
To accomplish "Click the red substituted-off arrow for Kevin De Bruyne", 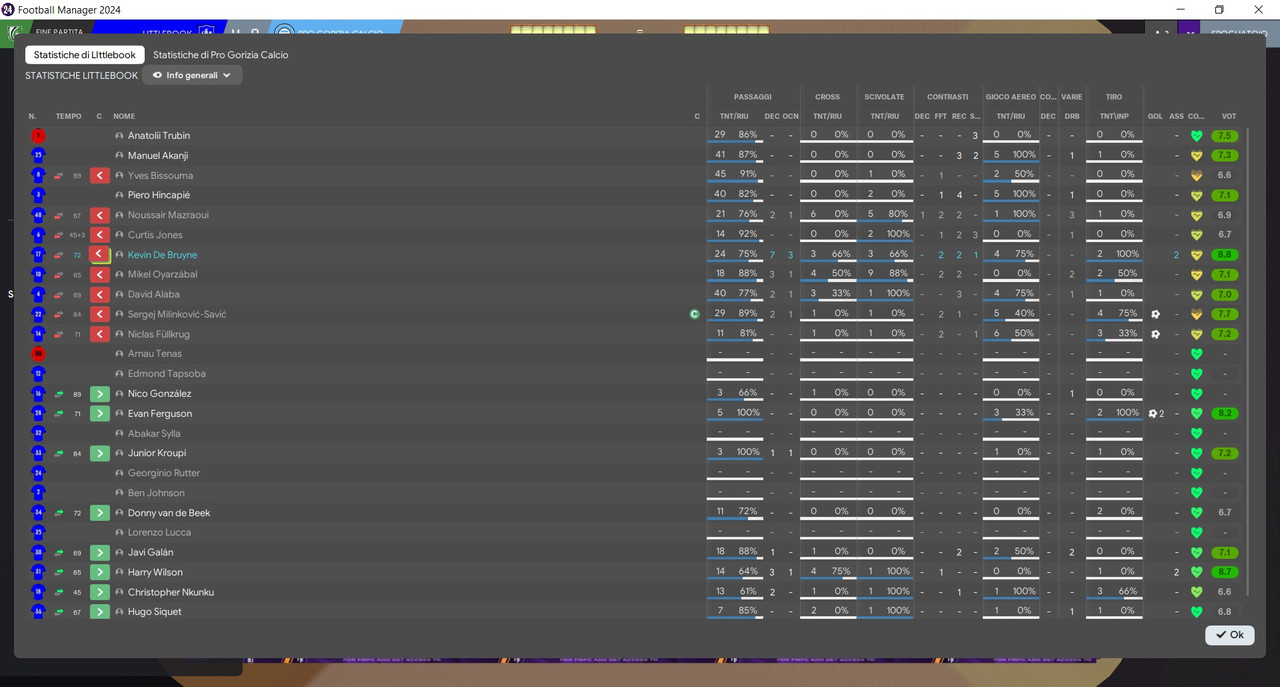I will point(99,255).
